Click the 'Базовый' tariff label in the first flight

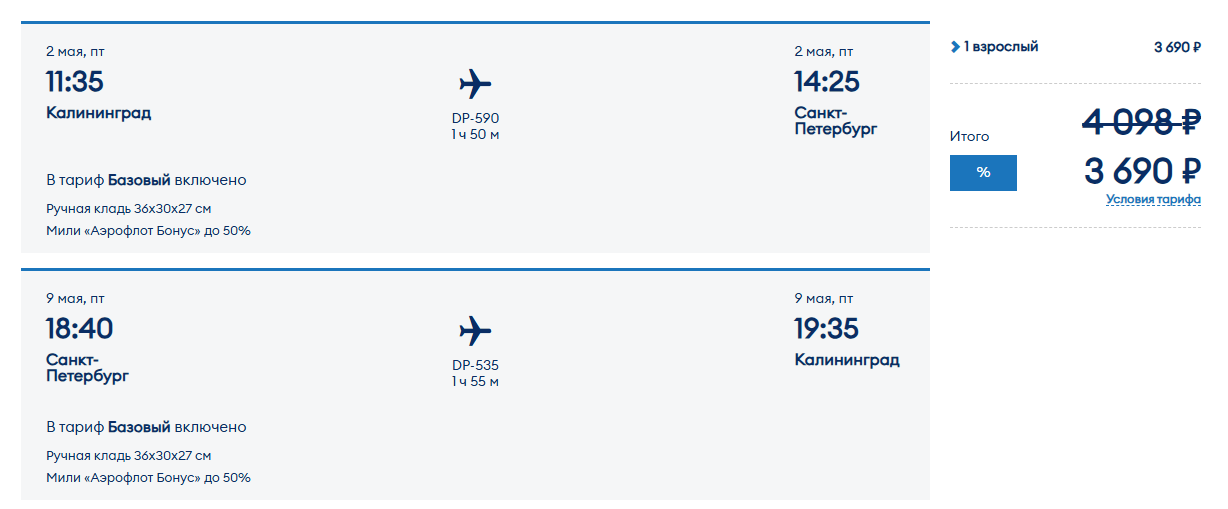(x=139, y=180)
